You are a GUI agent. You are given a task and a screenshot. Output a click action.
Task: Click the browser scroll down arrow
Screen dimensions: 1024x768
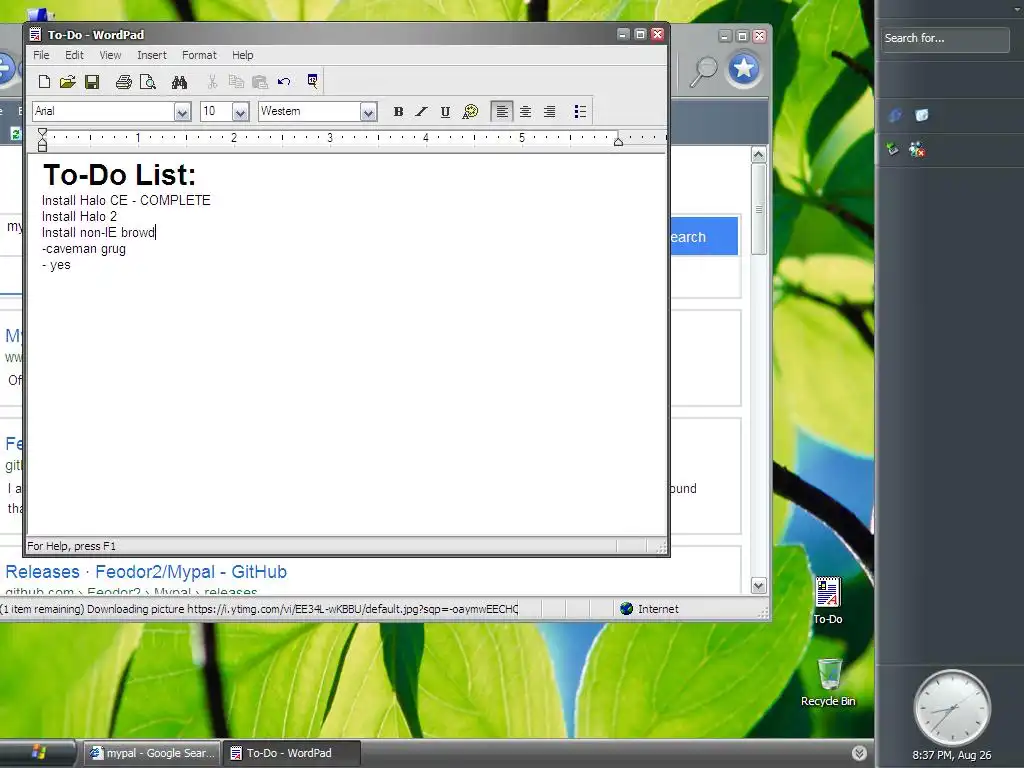pos(758,585)
